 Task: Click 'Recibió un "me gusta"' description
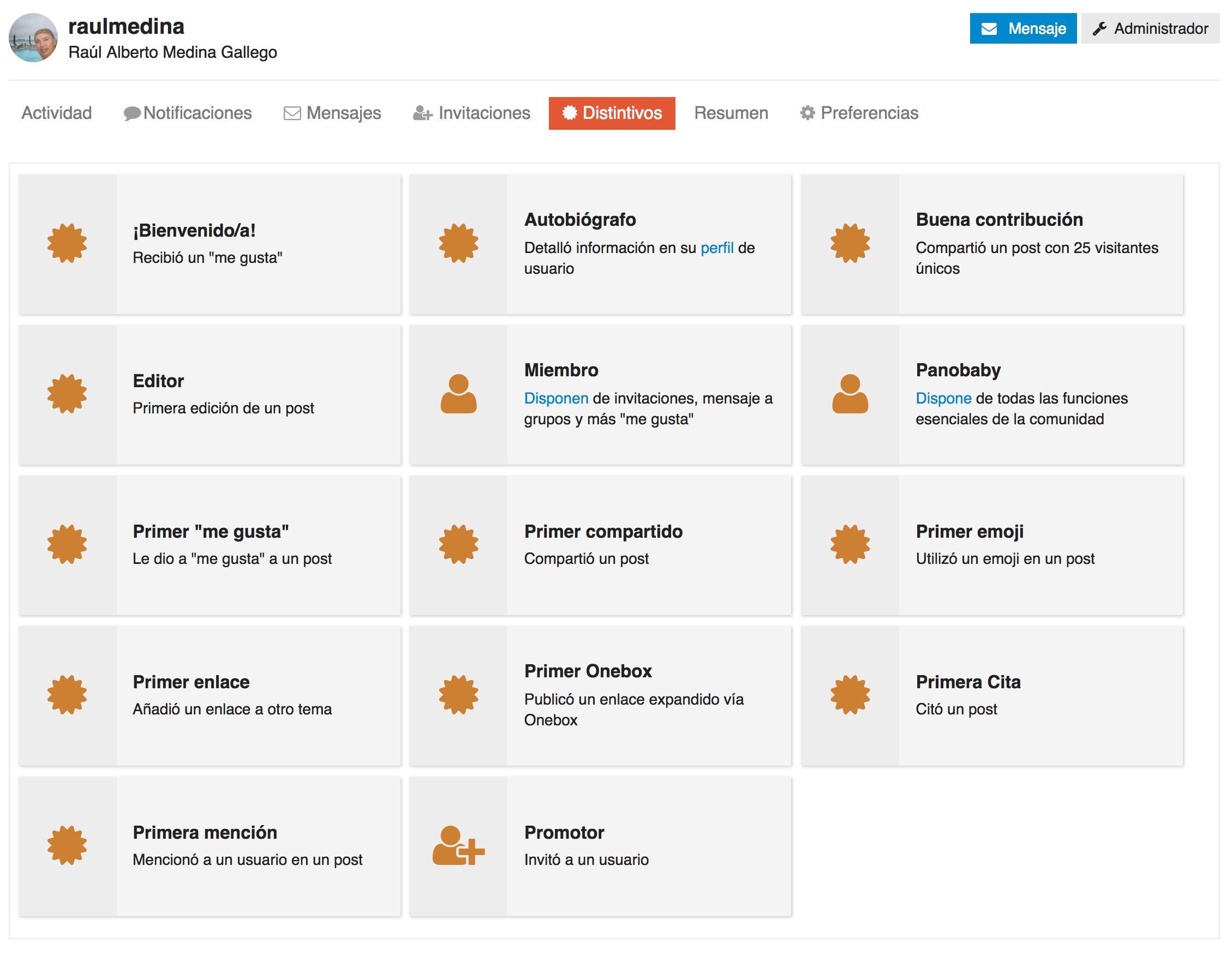(x=207, y=257)
